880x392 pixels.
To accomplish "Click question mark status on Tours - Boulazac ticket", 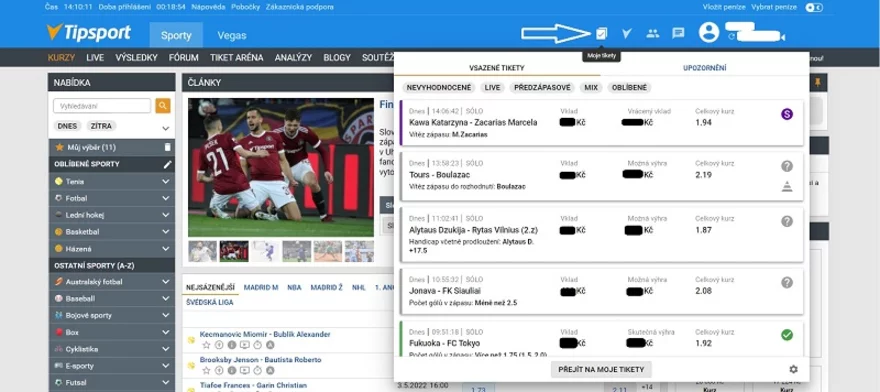I will coord(787,166).
